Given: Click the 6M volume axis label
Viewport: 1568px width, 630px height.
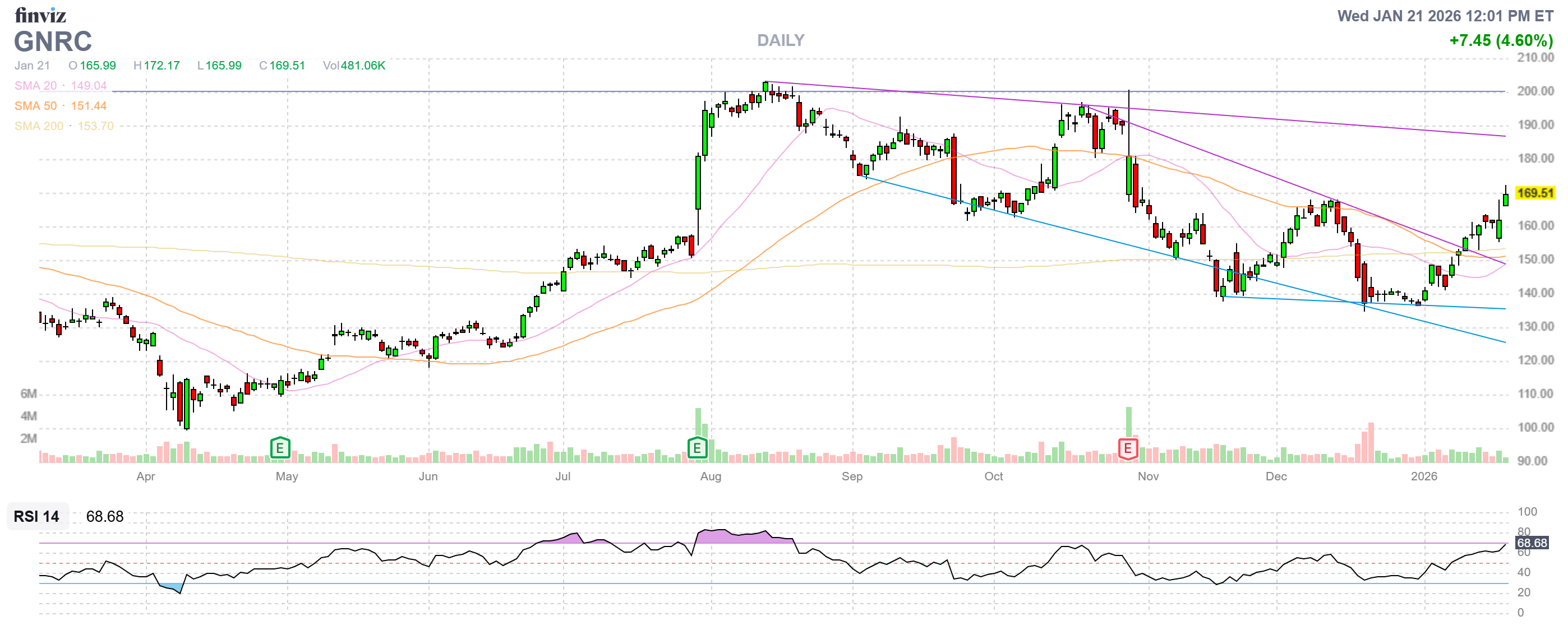Looking at the screenshot, I should (x=29, y=393).
